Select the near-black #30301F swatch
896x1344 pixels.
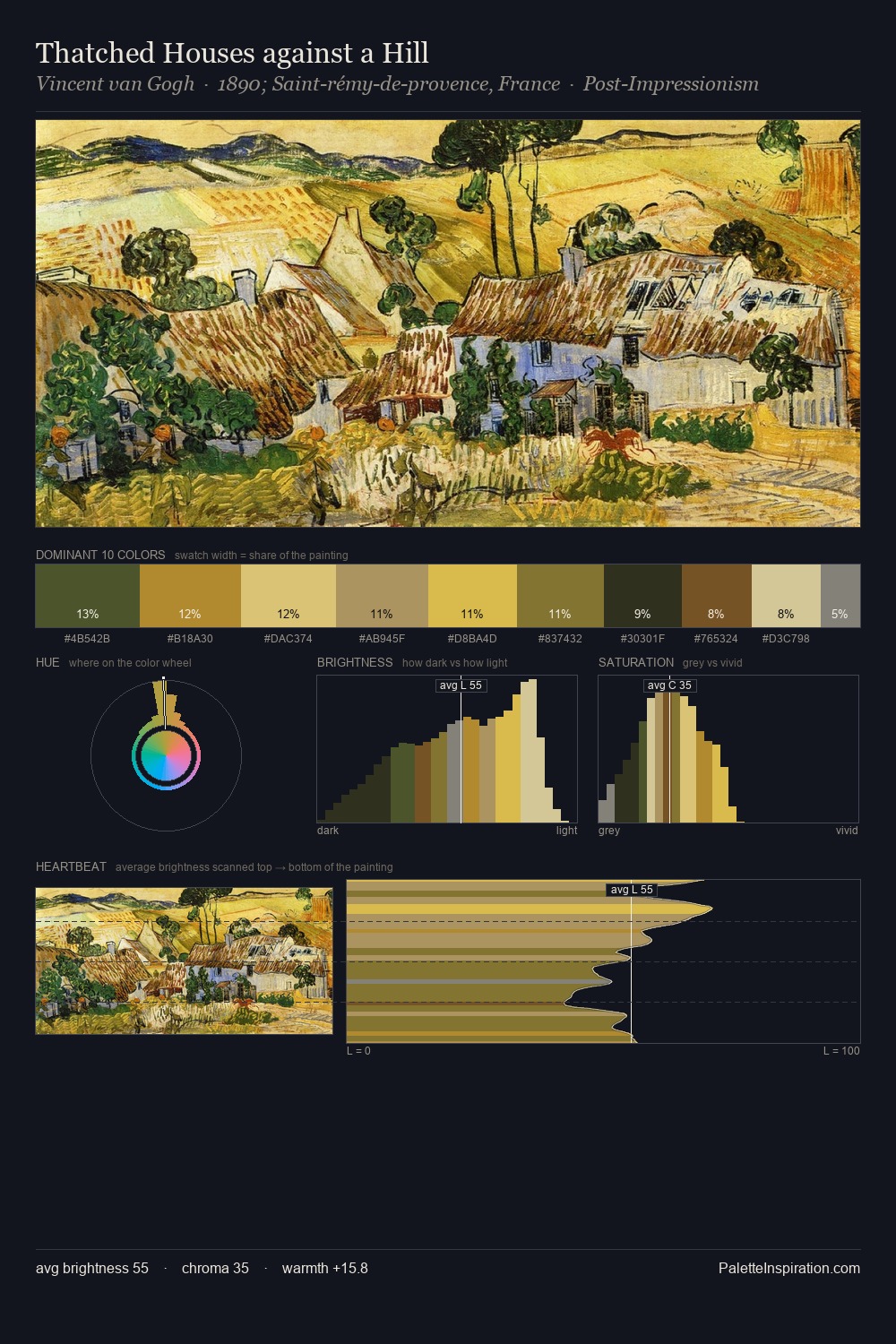click(x=642, y=596)
